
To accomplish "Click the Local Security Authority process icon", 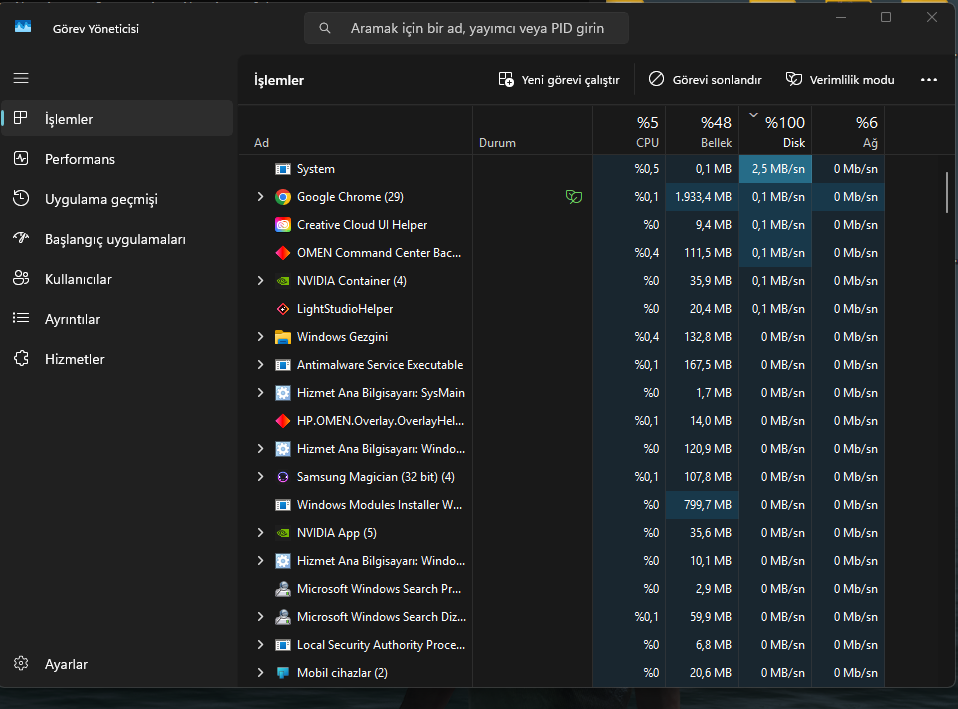I will pyautogui.click(x=282, y=645).
